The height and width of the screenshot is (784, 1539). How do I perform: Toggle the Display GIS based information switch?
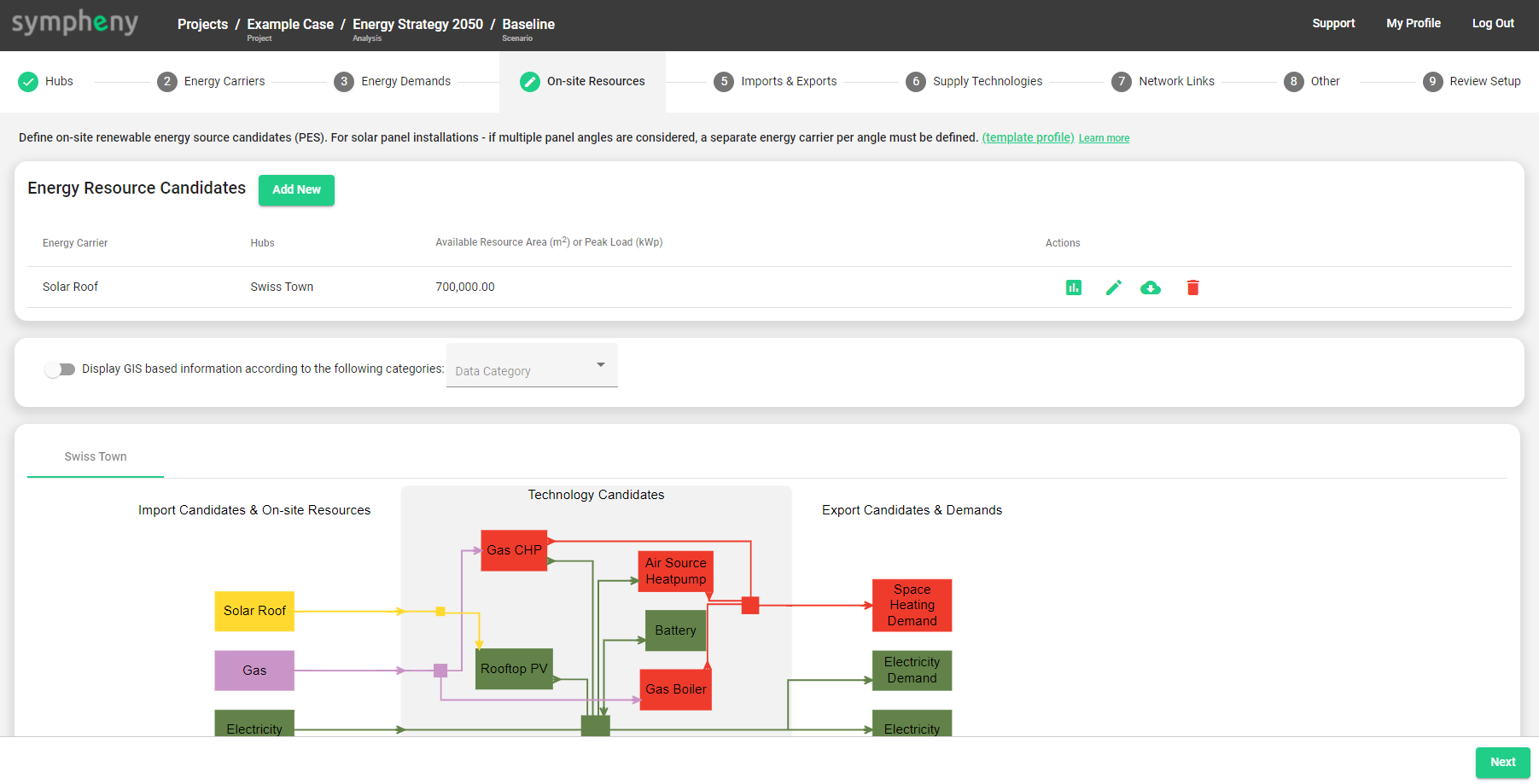[60, 369]
